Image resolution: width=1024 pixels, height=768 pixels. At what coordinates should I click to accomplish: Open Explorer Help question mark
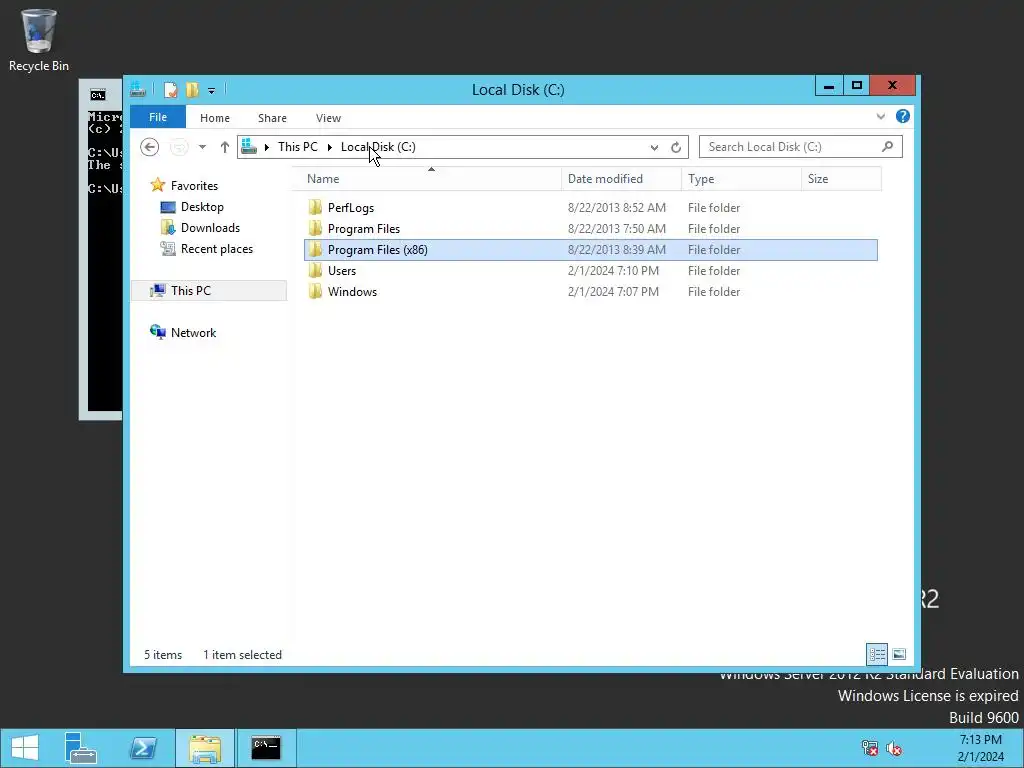903,116
